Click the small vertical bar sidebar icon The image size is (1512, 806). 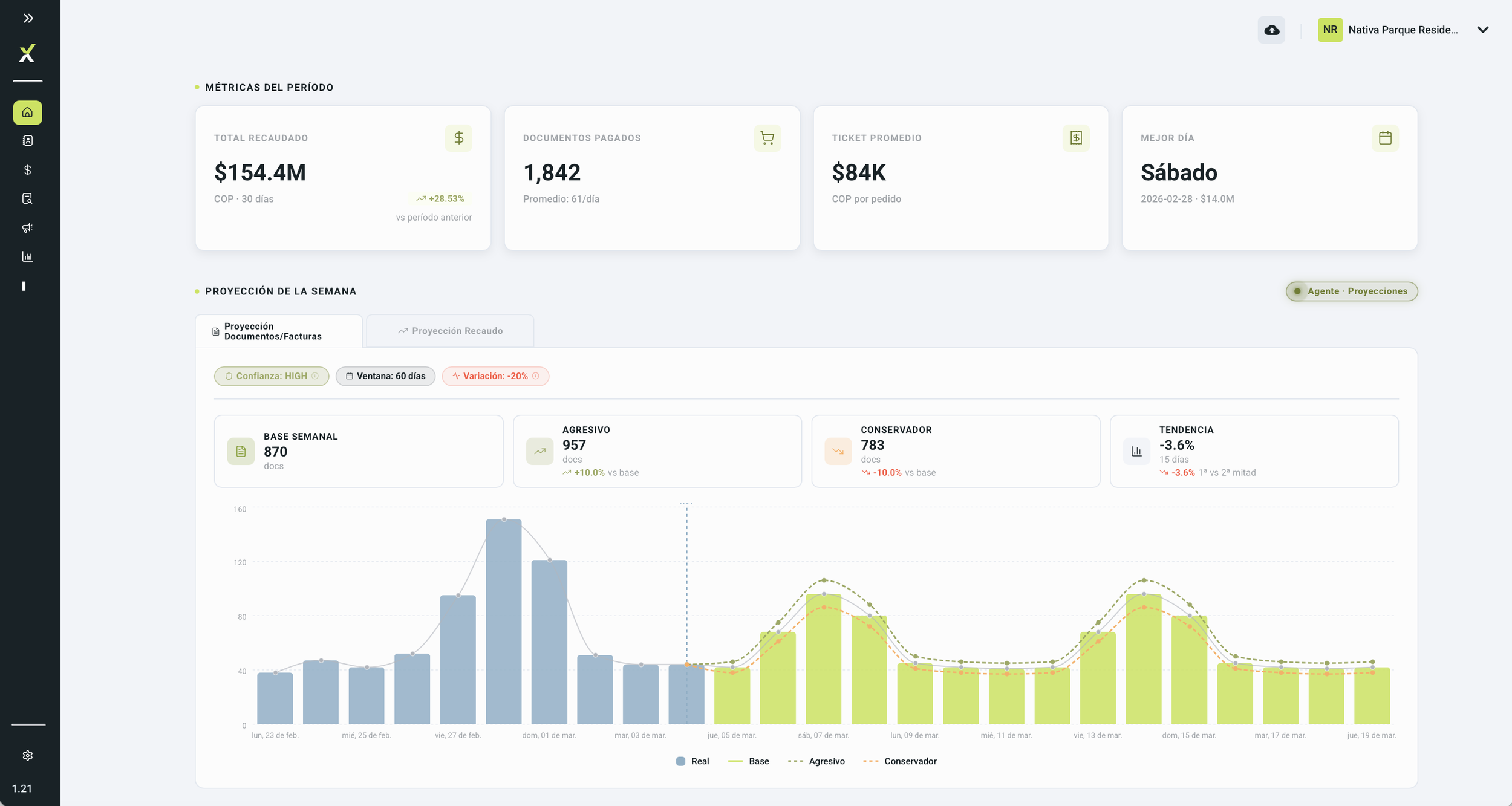tap(24, 286)
